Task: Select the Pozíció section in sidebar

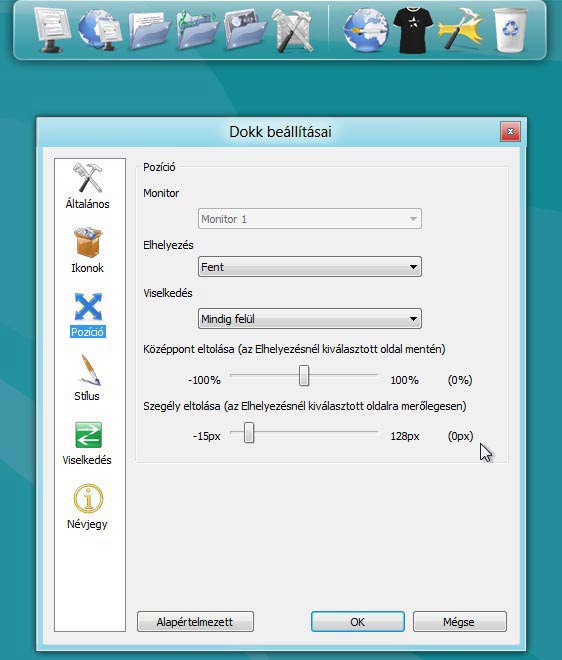Action: coord(88,314)
